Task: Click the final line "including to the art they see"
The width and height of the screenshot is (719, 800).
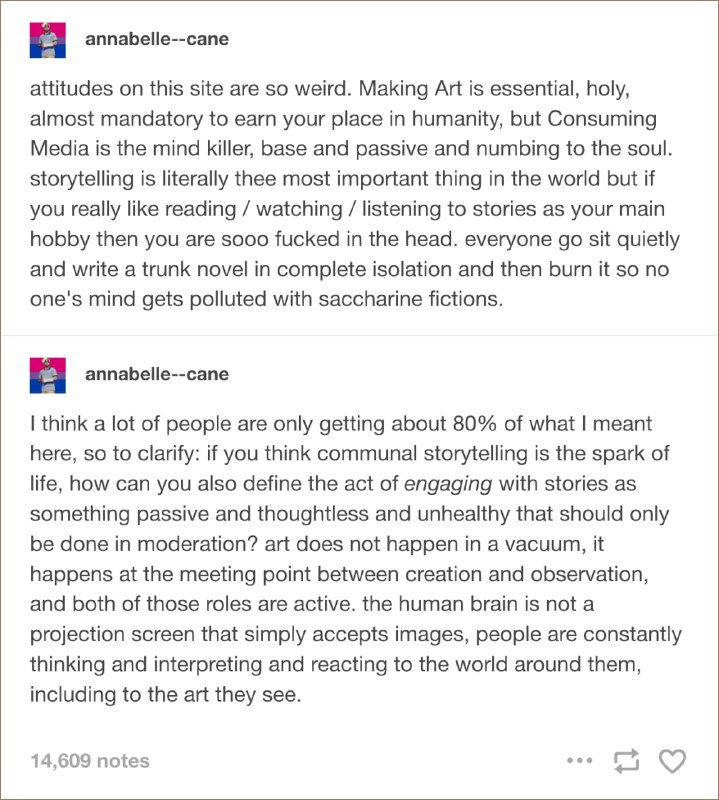Action: tap(165, 695)
